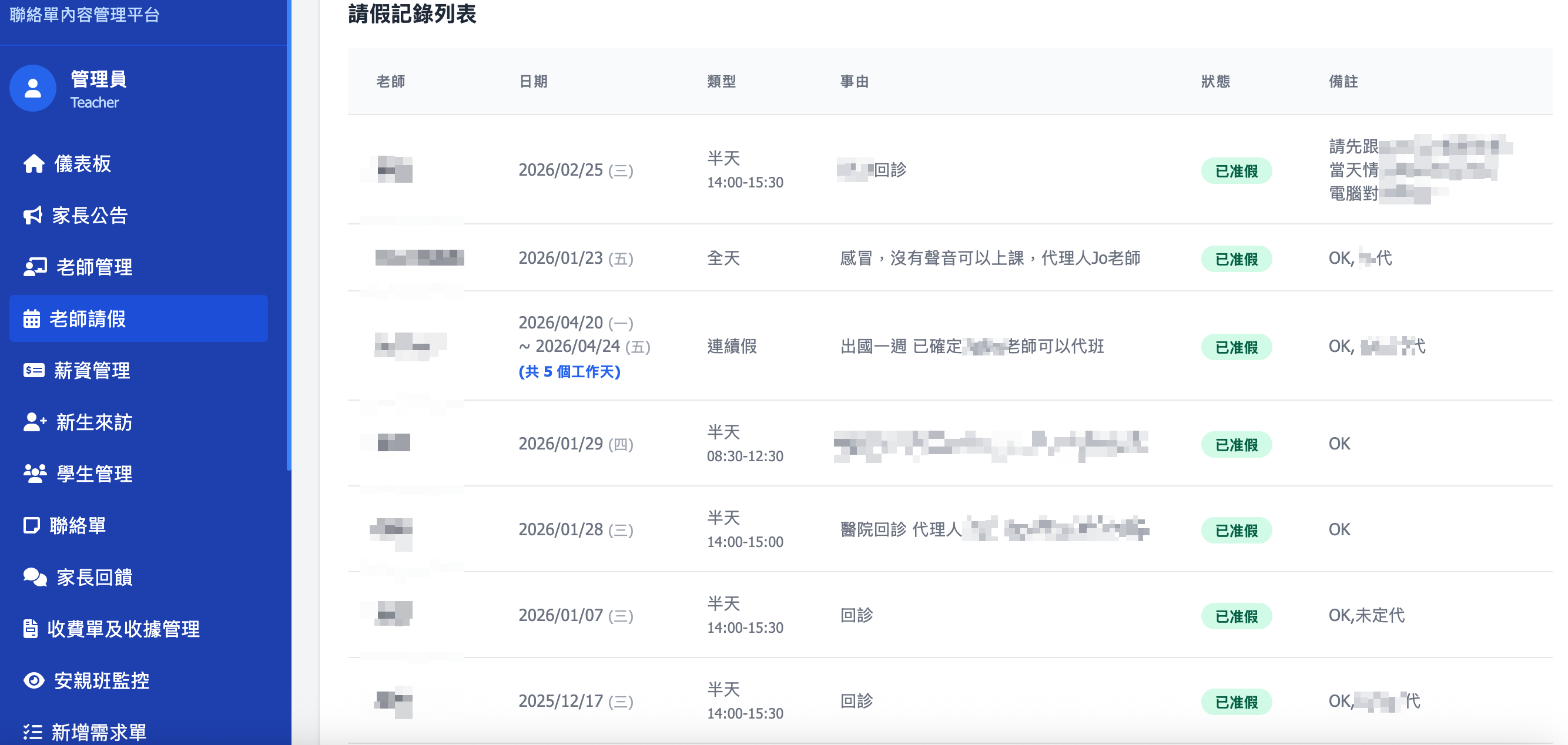Click the 老師請假 calendar icon
This screenshot has height=745, width=1568.
(31, 319)
